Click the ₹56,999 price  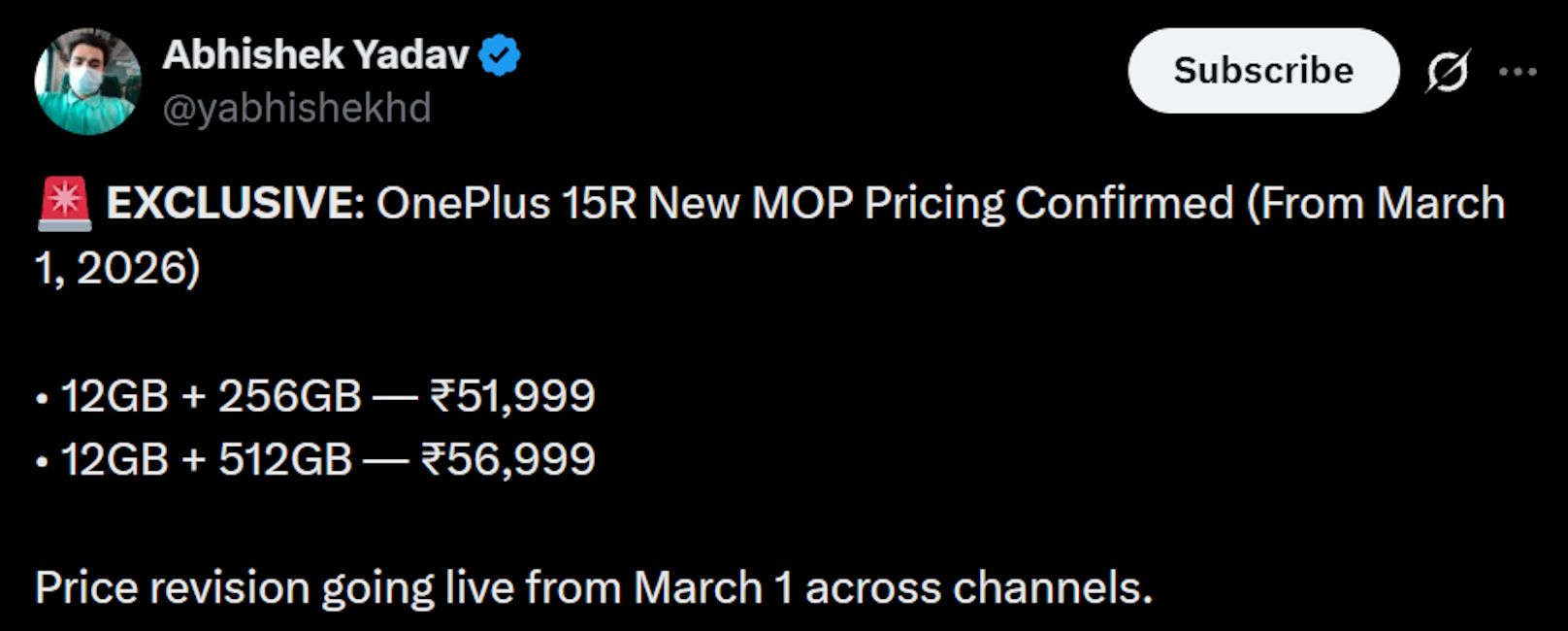(507, 459)
